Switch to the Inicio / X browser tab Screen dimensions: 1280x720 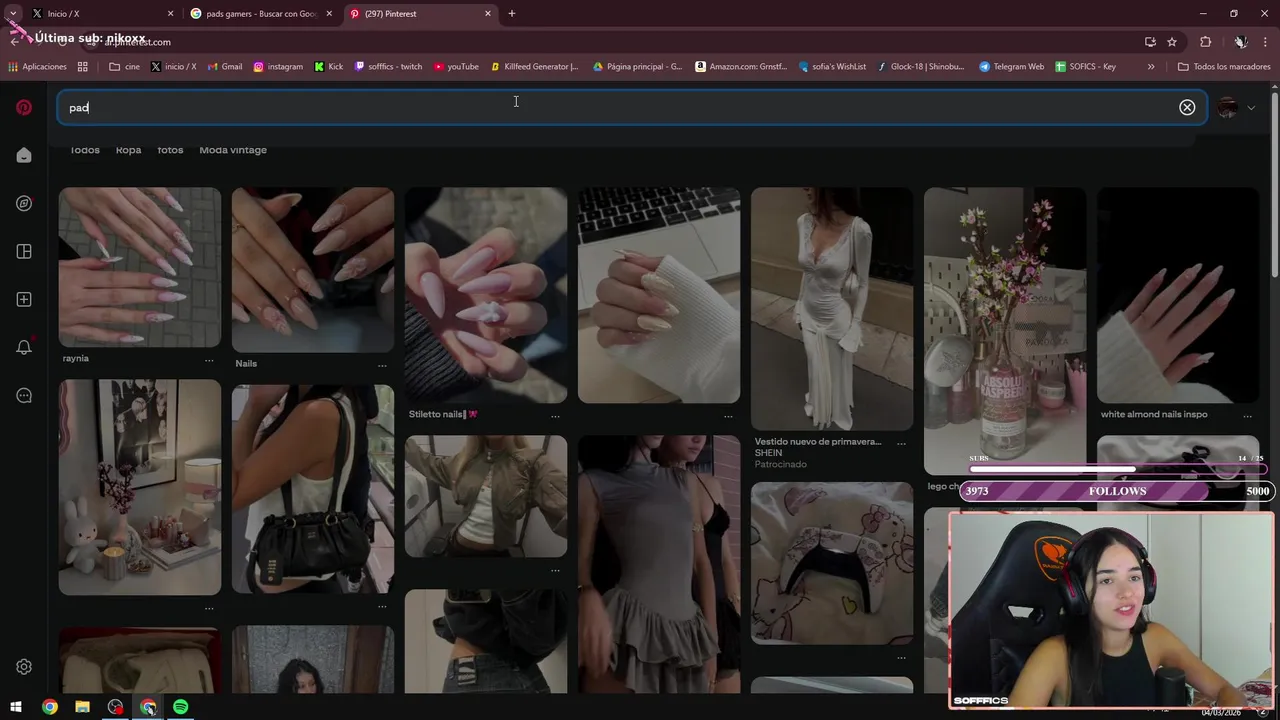point(100,14)
